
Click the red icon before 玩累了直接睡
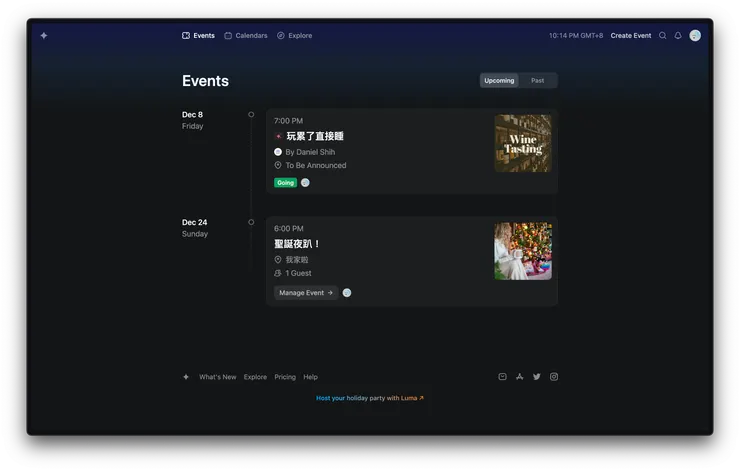click(x=278, y=136)
